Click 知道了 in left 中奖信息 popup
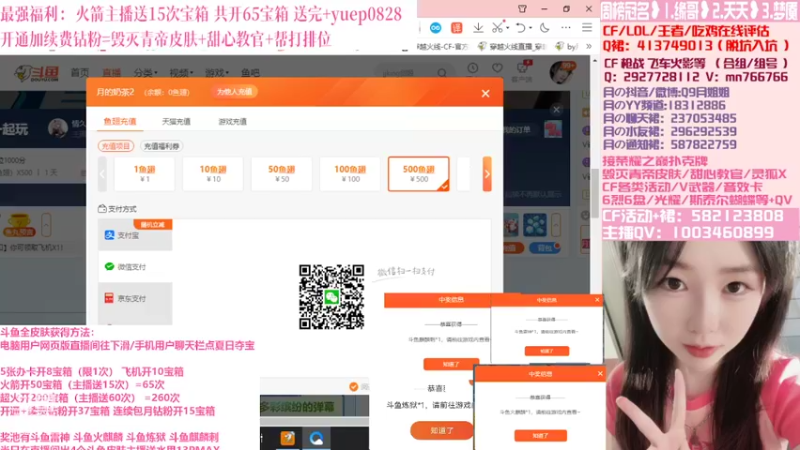This screenshot has height=450, width=800. (x=451, y=364)
